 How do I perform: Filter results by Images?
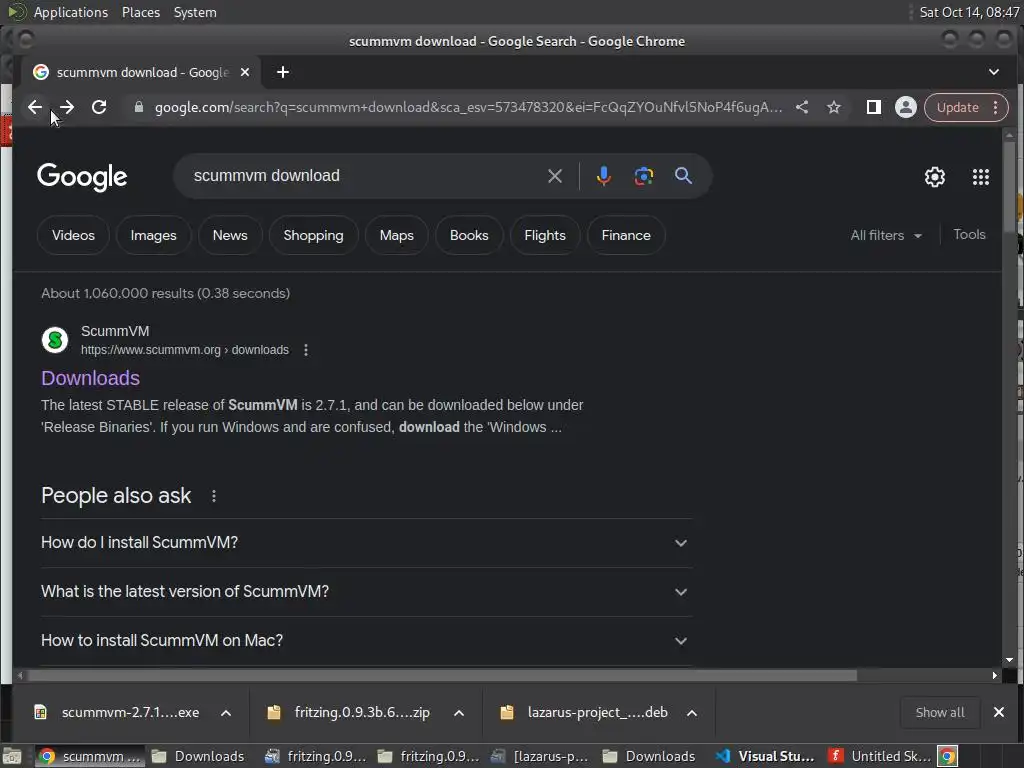point(153,235)
